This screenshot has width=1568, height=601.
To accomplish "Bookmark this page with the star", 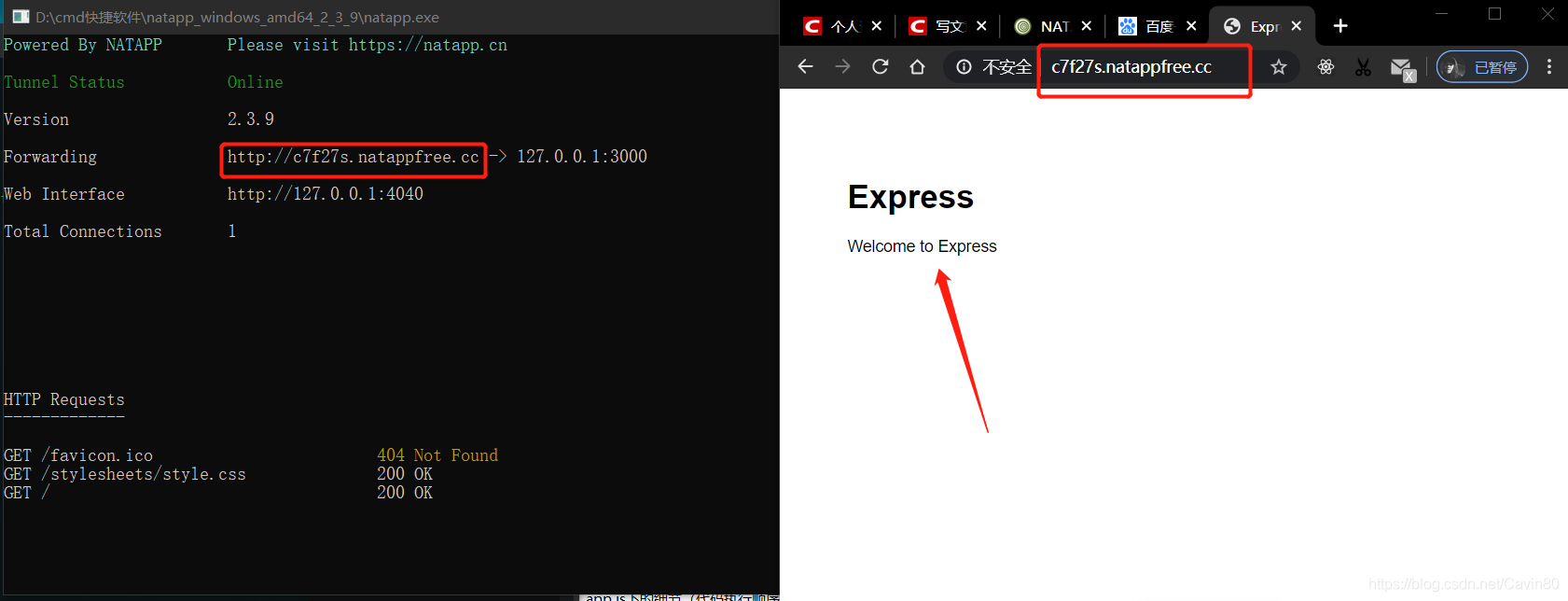I will [x=1279, y=66].
